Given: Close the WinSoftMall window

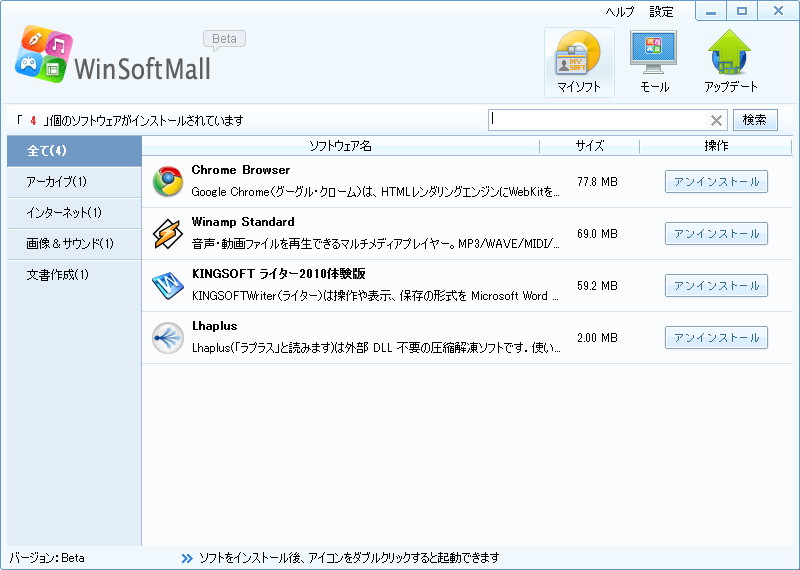Looking at the screenshot, I should coord(779,11).
